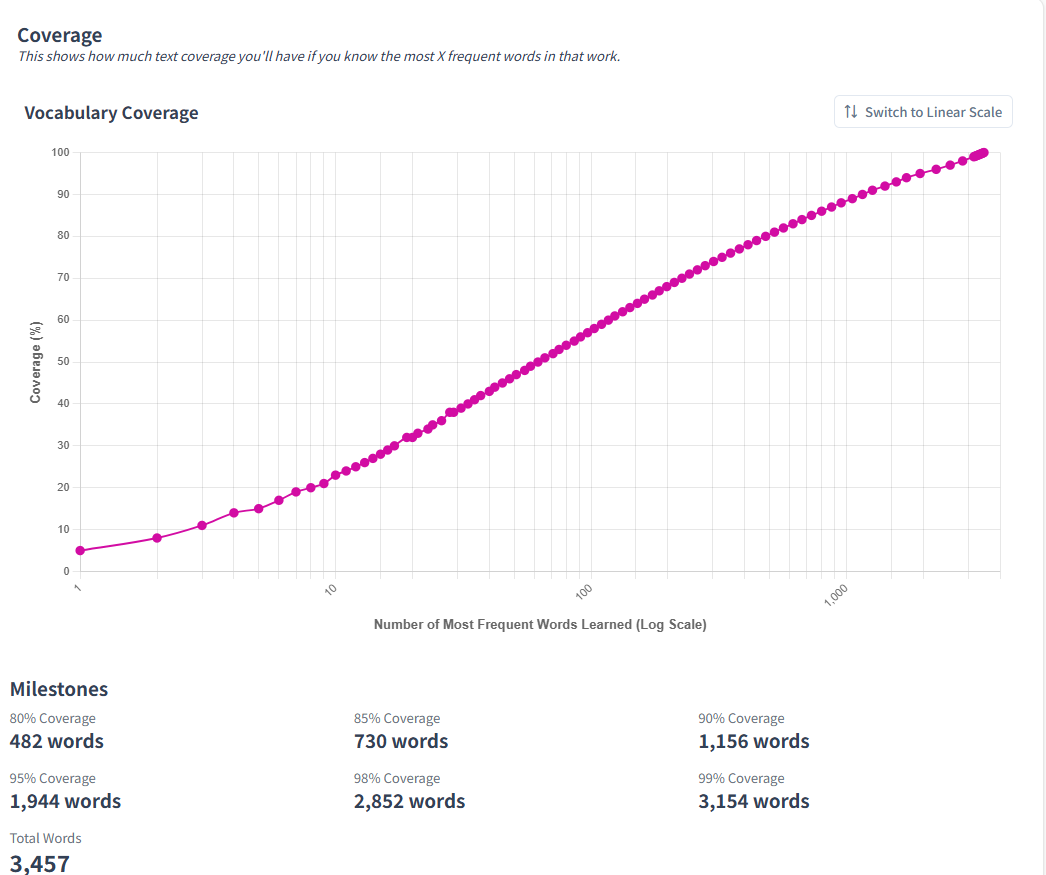
Task: Click the 98% Coverage value 2,852 words
Action: pyautogui.click(x=409, y=801)
